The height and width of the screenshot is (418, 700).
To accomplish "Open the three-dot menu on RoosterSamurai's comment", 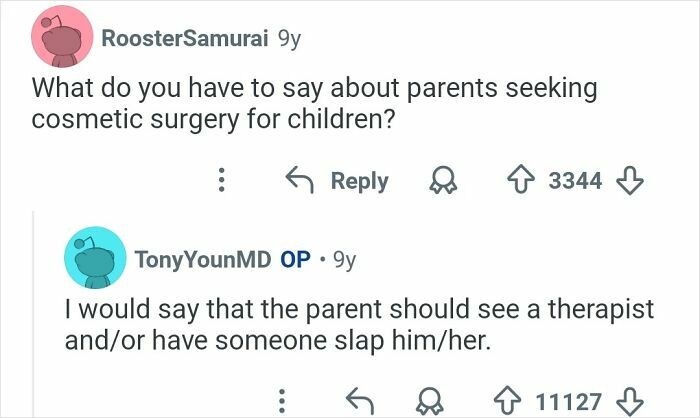I will [x=222, y=181].
